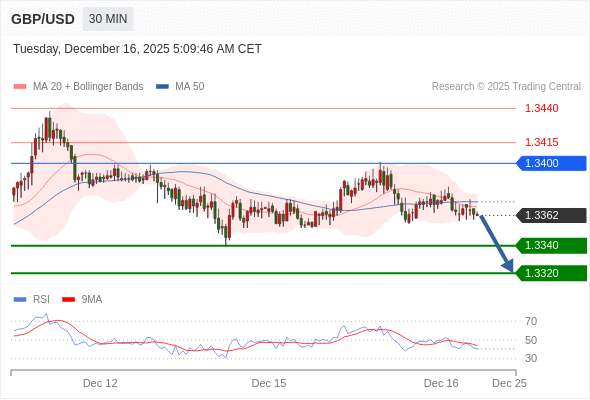Click the 1.3440 resistance level label
Image resolution: width=590 pixels, height=400 pixels.
[x=541, y=108]
